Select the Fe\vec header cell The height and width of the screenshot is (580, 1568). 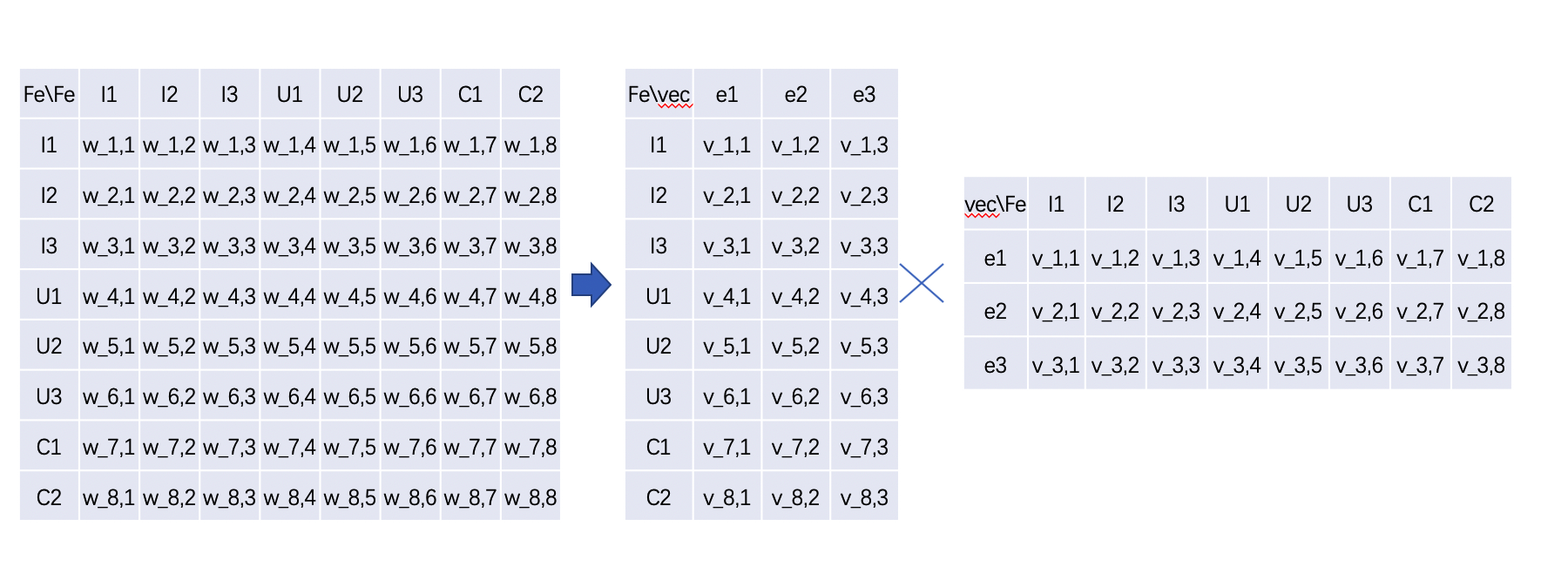659,94
